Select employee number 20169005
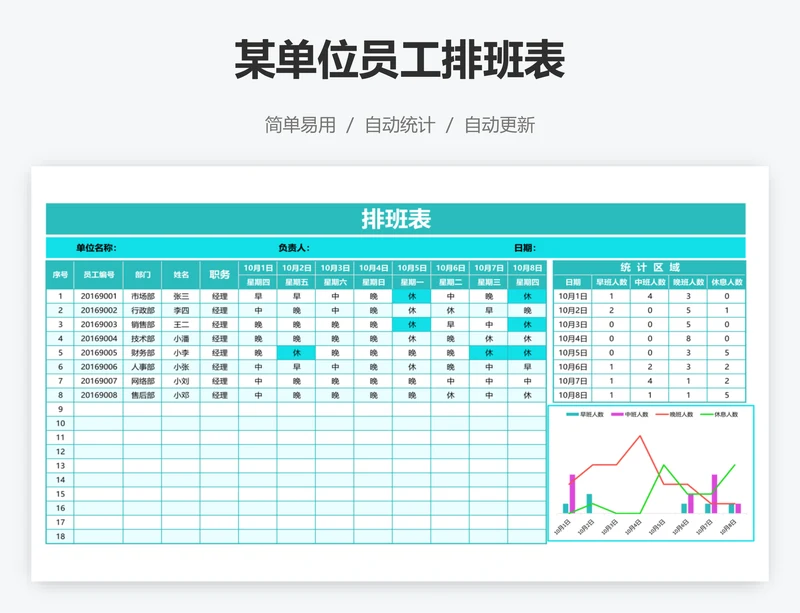 [x=98, y=353]
